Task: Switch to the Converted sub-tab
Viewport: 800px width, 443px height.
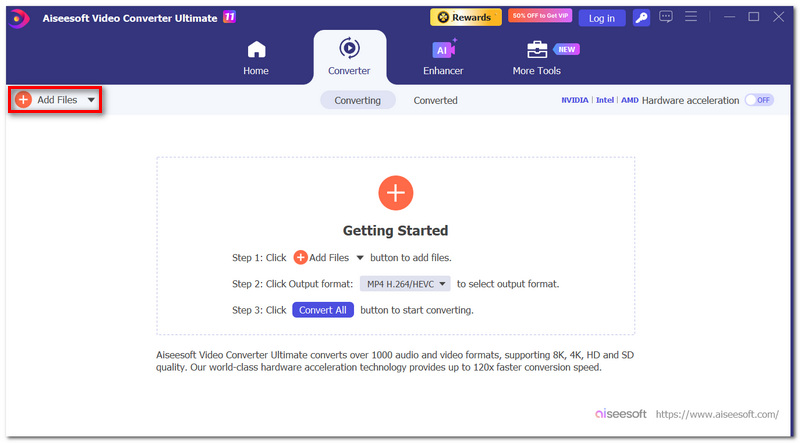Action: coord(435,101)
